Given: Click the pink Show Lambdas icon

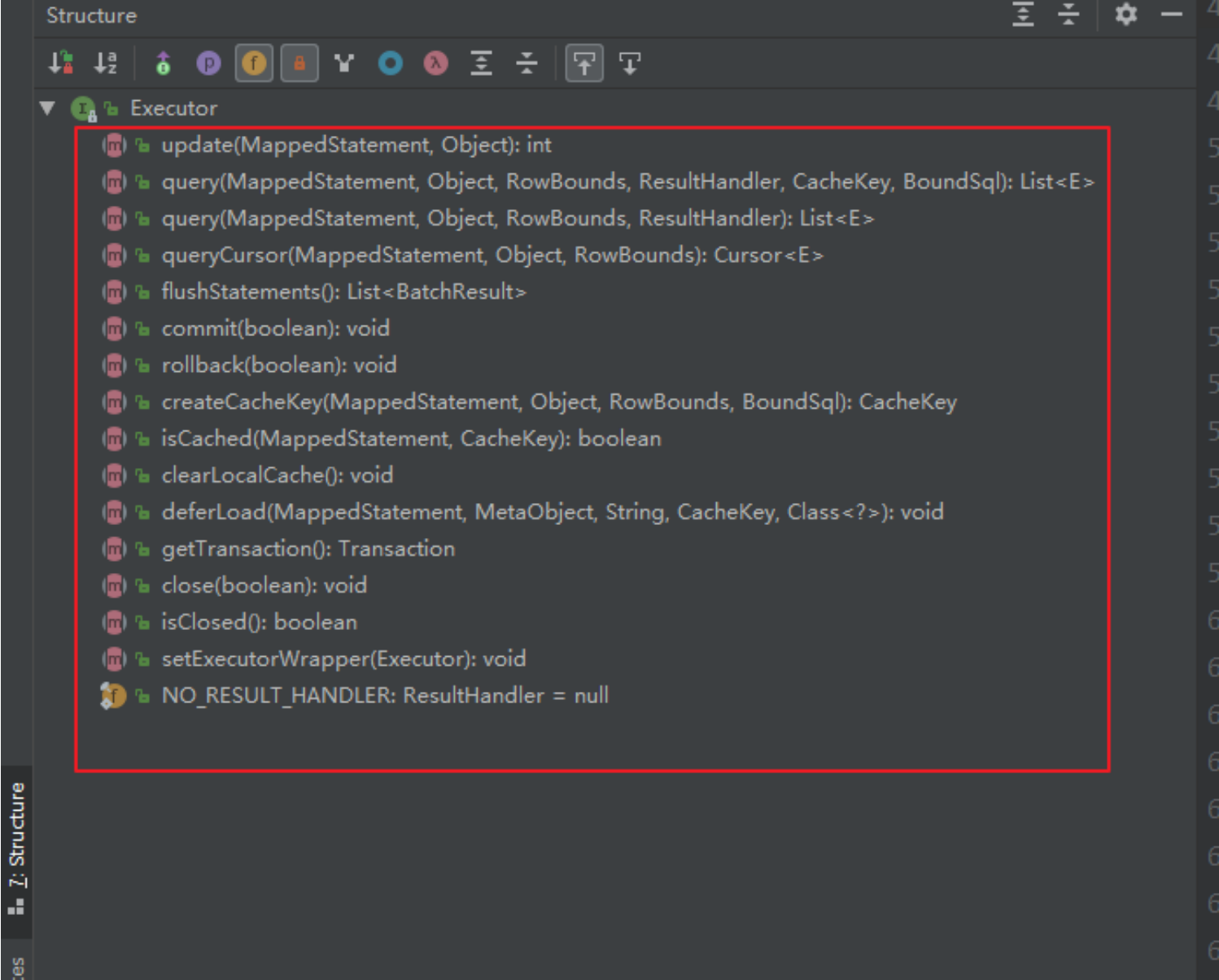Looking at the screenshot, I should (436, 63).
